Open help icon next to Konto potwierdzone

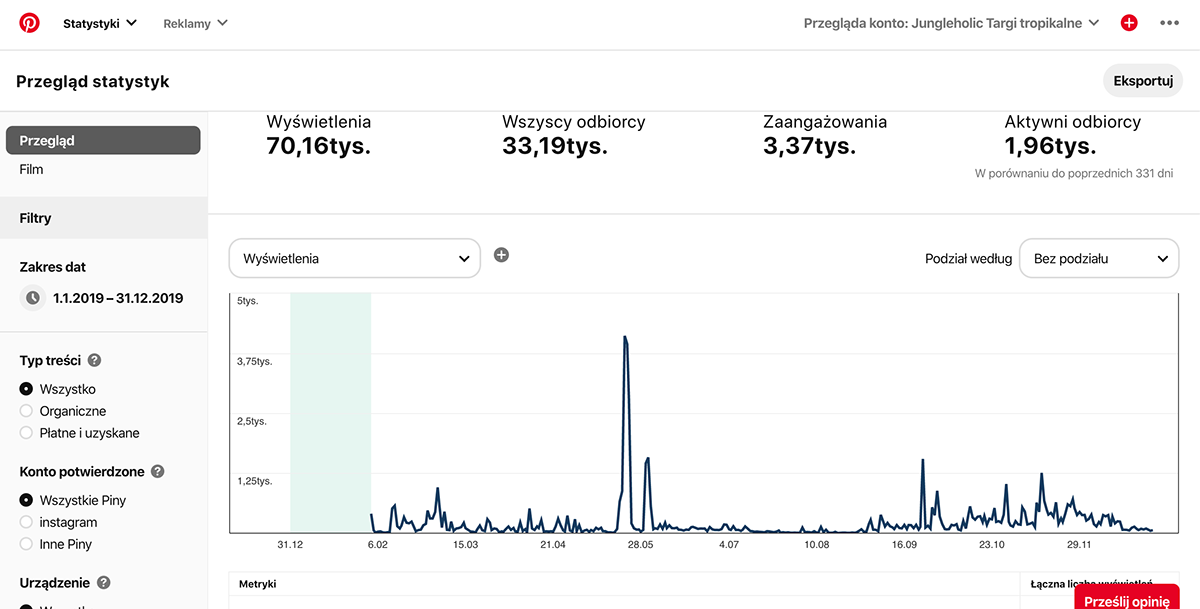(x=157, y=472)
